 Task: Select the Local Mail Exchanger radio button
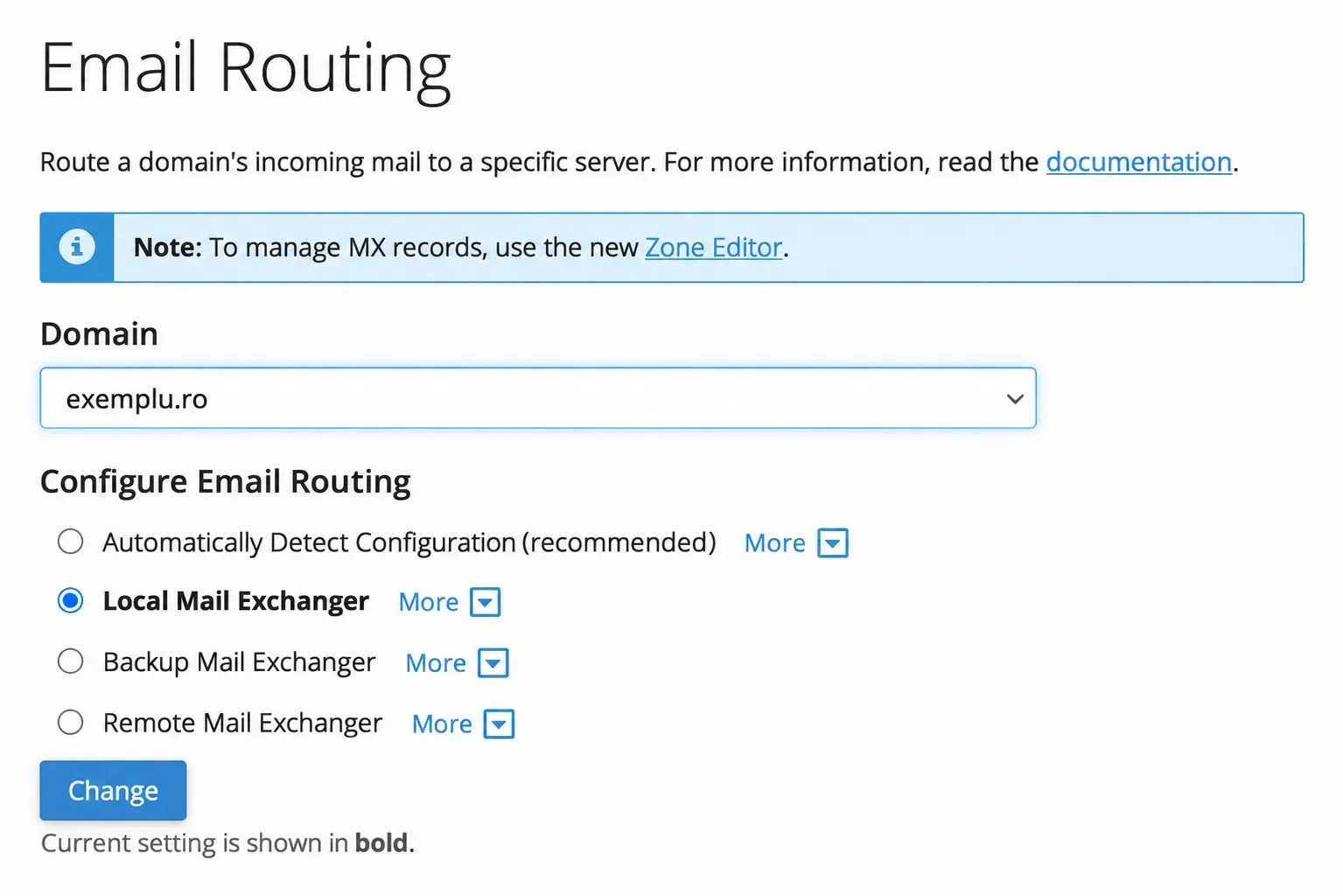click(71, 601)
